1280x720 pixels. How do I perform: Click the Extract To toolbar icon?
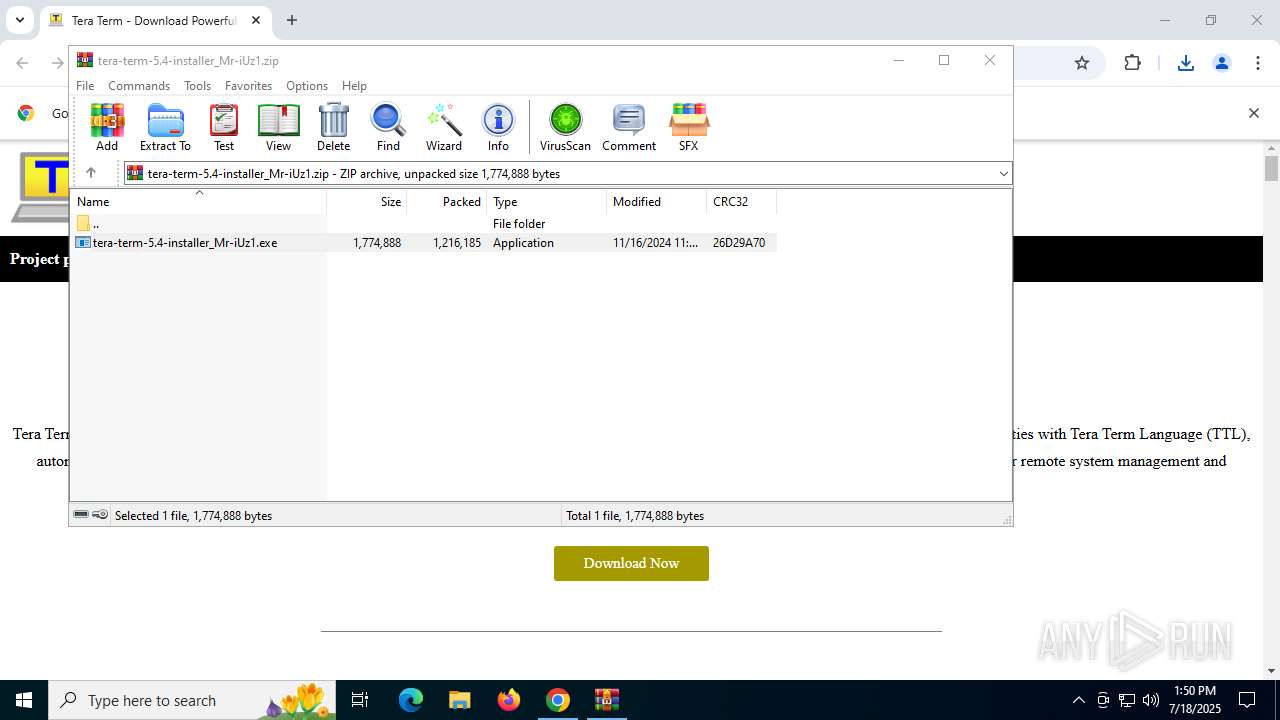click(165, 127)
